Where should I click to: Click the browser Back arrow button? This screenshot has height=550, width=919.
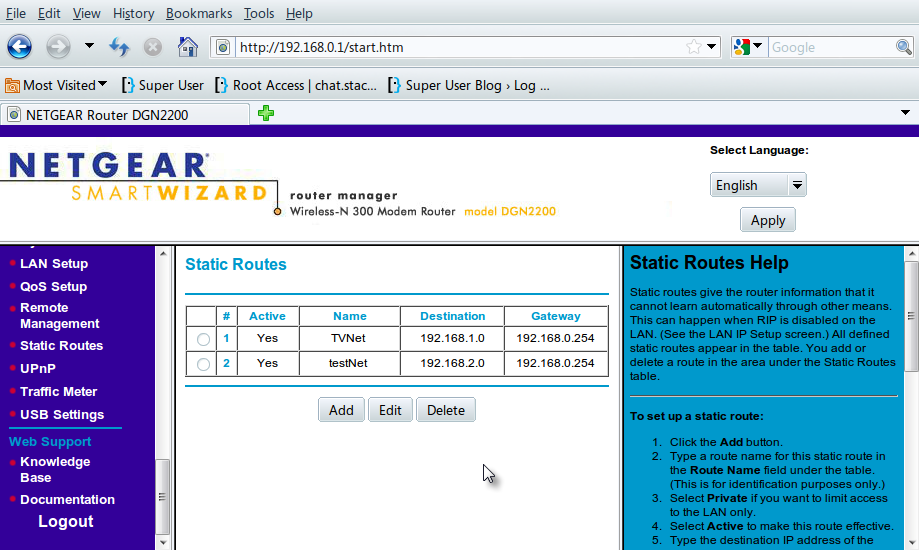click(19, 46)
